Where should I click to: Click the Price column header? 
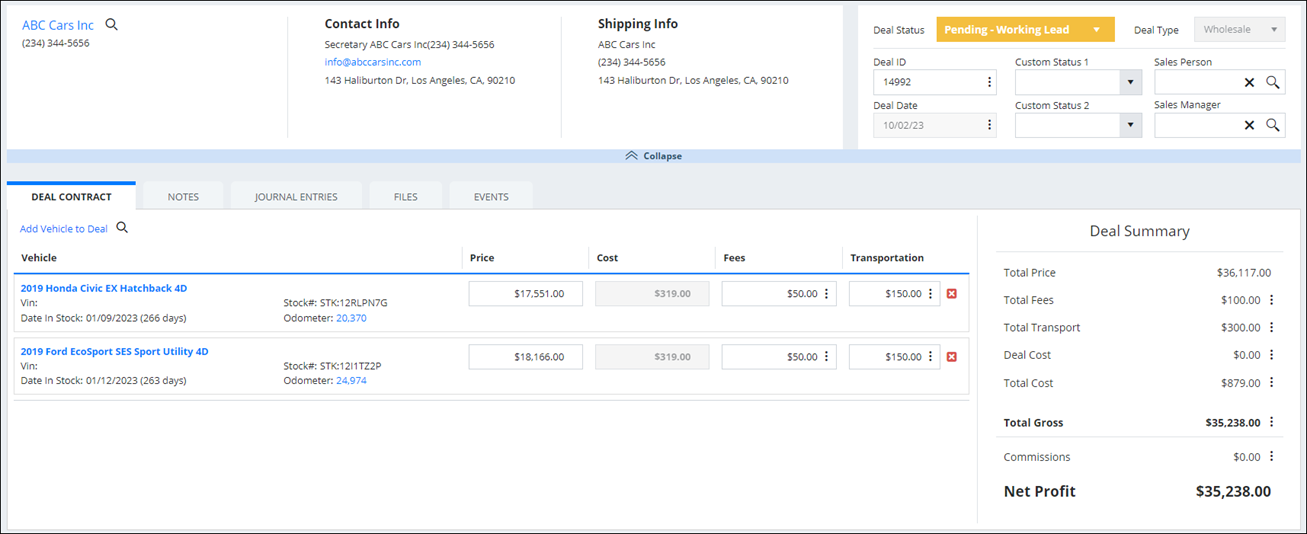coord(482,258)
